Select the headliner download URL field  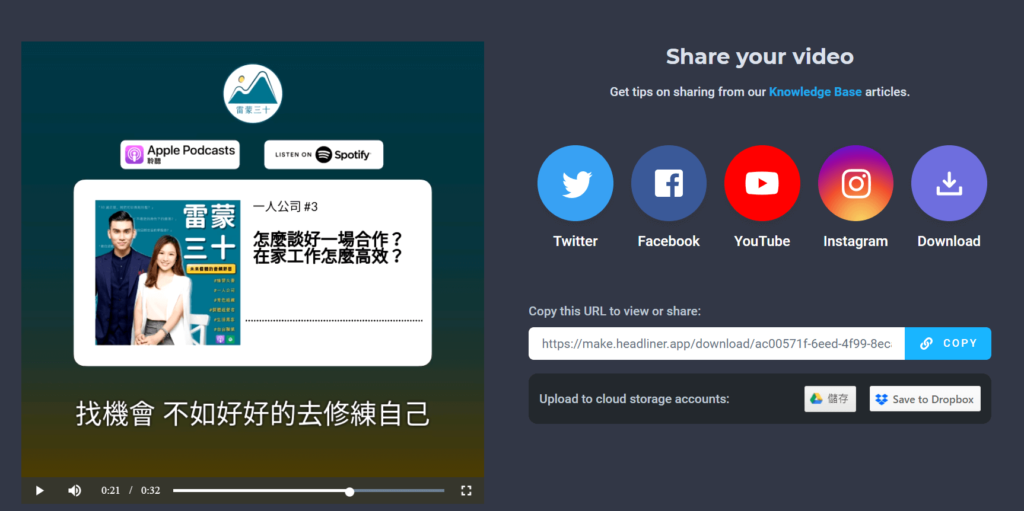click(716, 343)
